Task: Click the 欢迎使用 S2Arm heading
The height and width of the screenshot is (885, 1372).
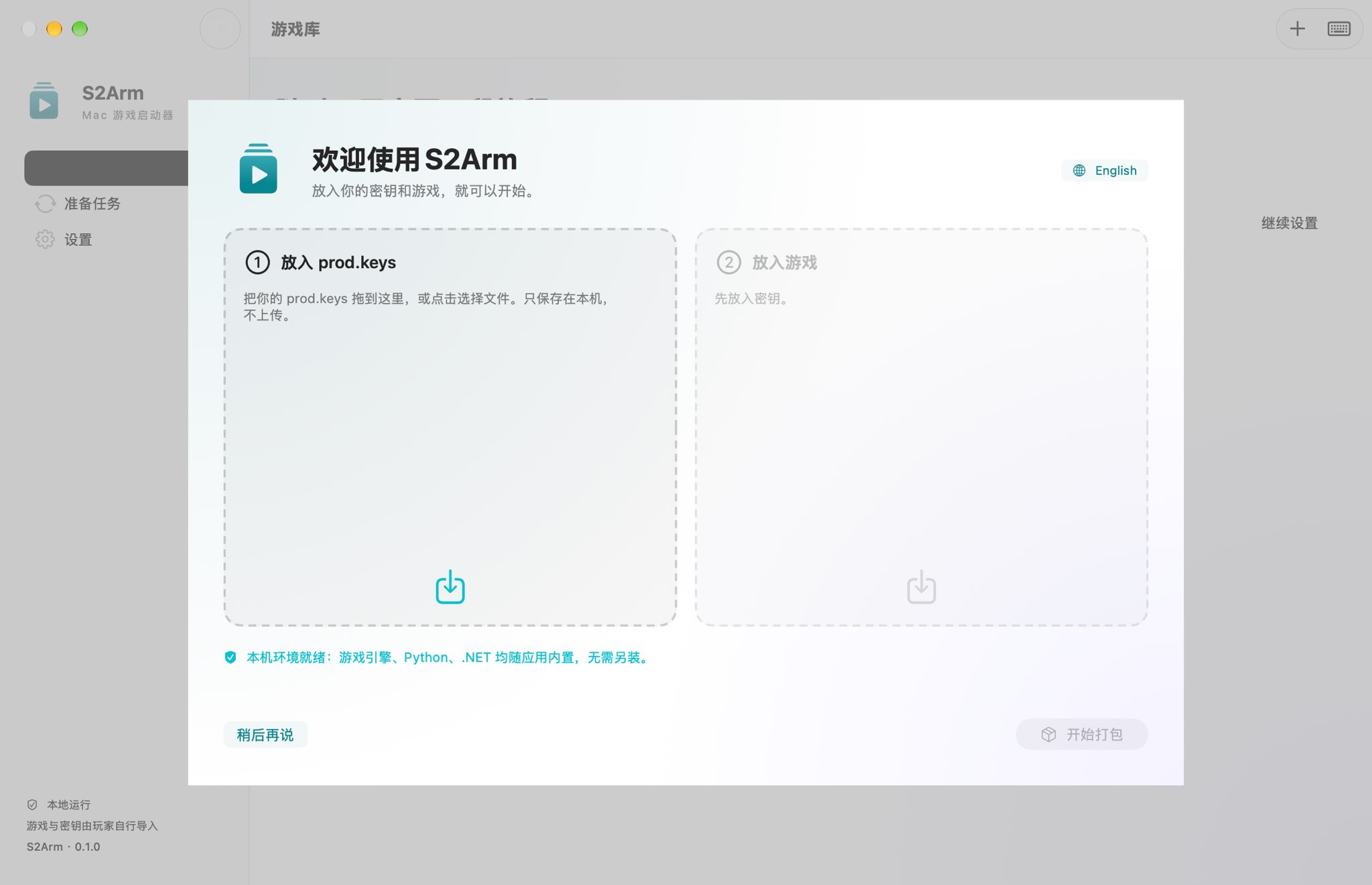Action: (x=414, y=159)
